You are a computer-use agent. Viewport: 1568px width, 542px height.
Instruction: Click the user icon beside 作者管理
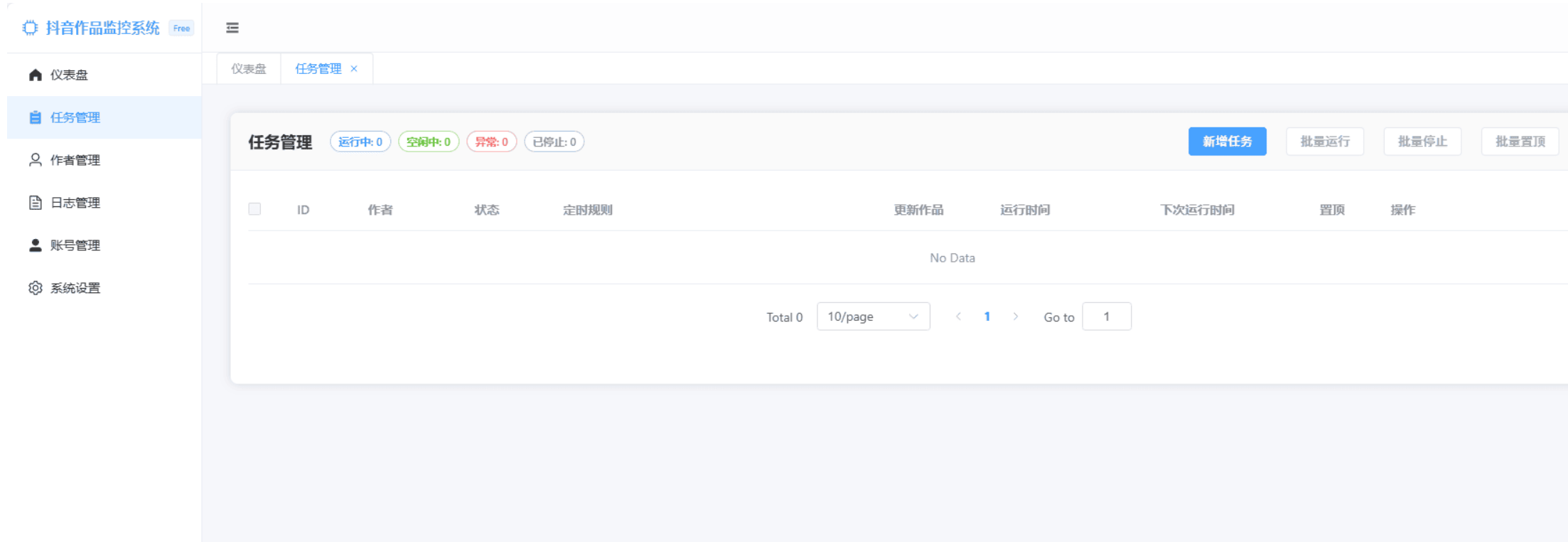[x=35, y=160]
